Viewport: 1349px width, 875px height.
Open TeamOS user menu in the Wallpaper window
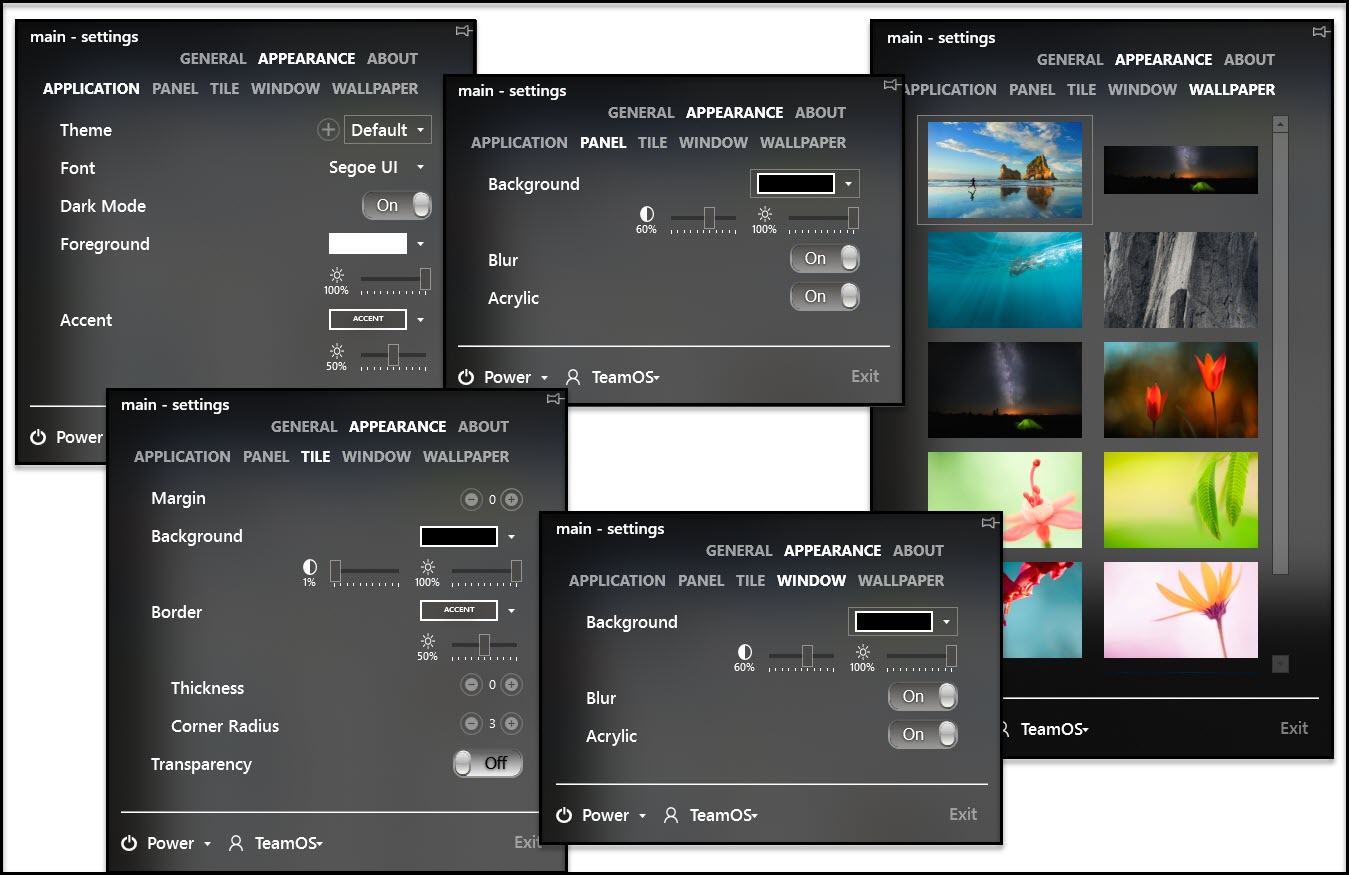pyautogui.click(x=1055, y=729)
